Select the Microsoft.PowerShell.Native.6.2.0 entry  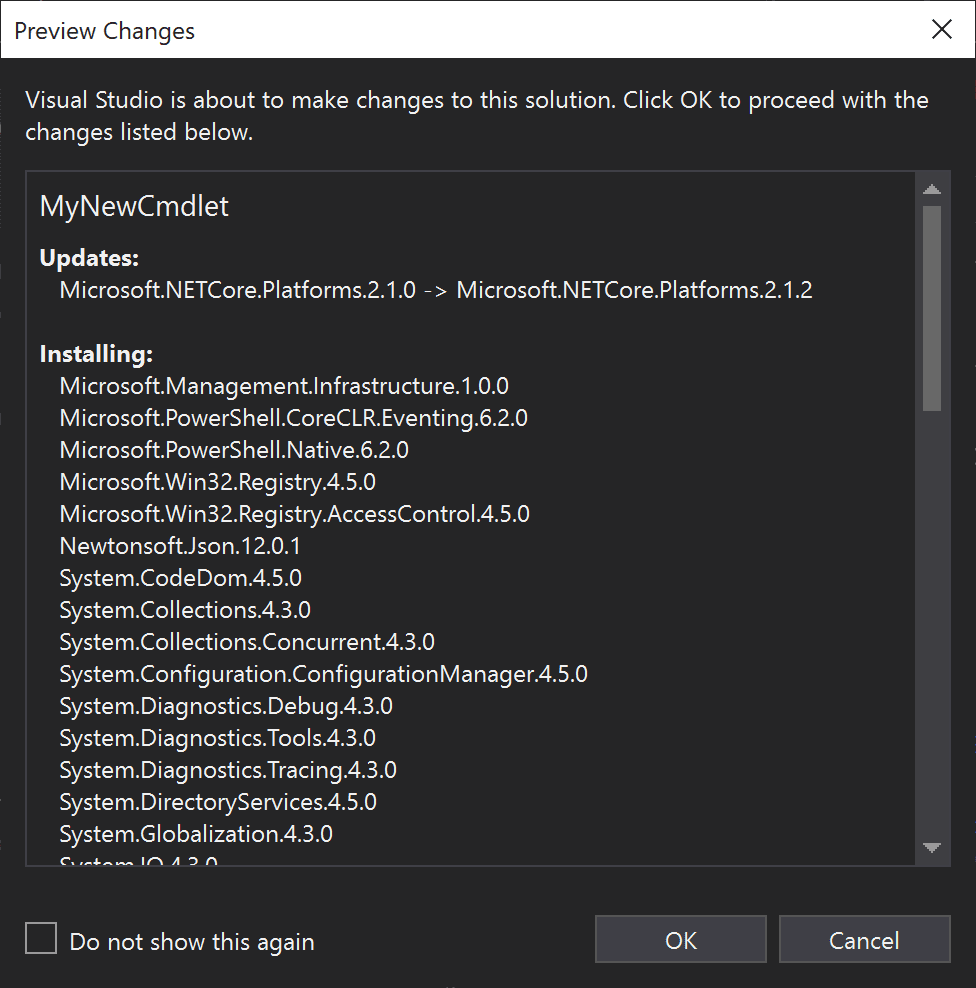click(x=234, y=450)
